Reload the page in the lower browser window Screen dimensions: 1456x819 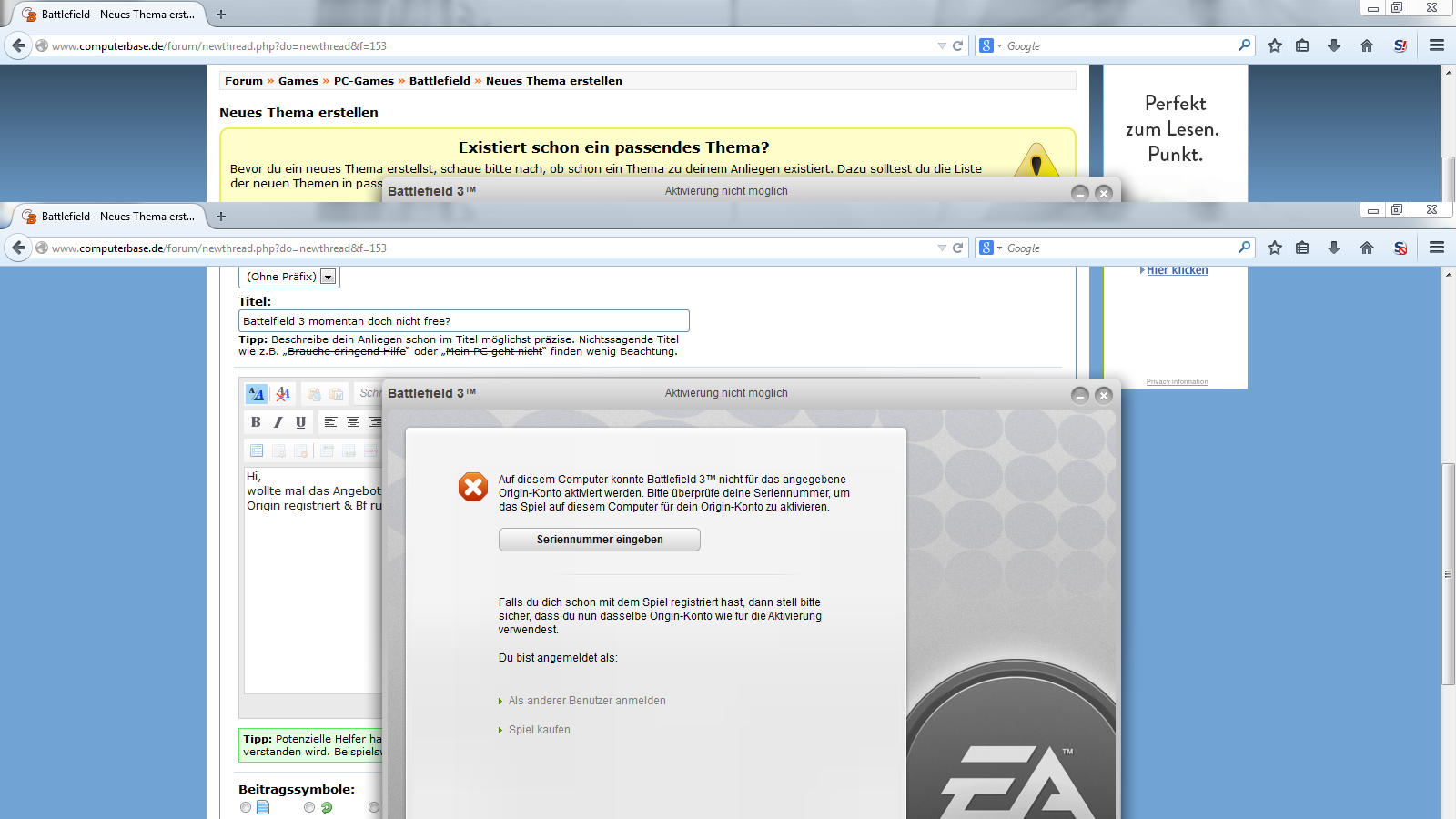(957, 248)
